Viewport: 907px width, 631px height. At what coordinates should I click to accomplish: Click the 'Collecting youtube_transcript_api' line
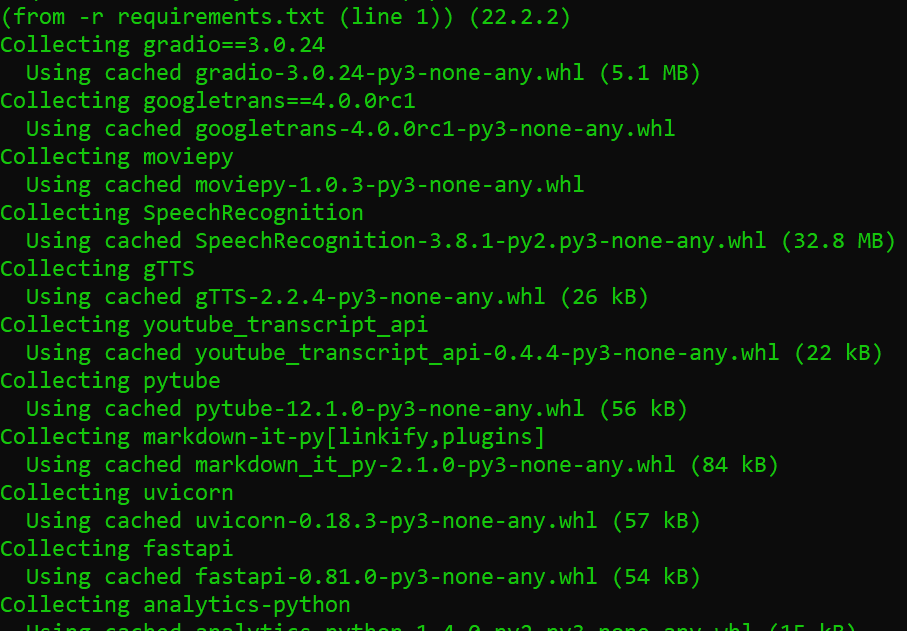214,325
